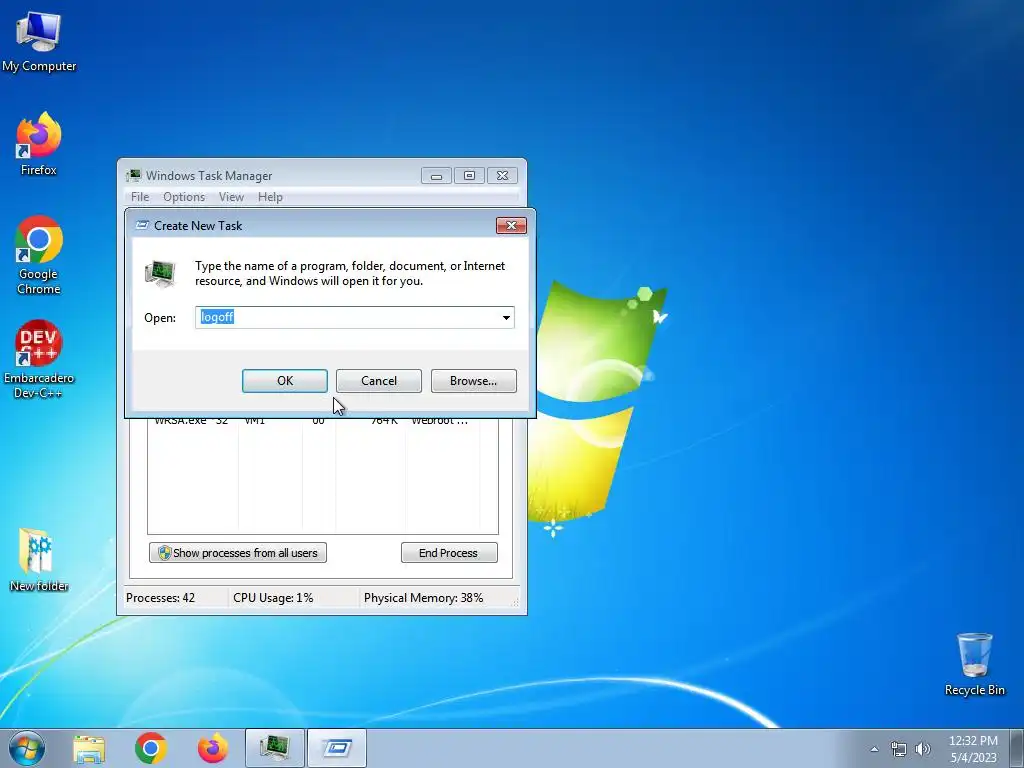Show hidden system tray icons
Image resolution: width=1024 pixels, height=768 pixels.
tap(874, 749)
